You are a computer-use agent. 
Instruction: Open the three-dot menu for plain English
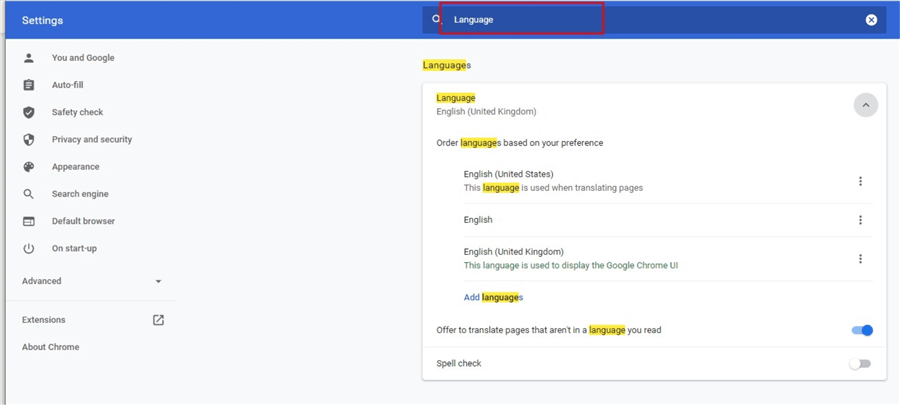(860, 220)
